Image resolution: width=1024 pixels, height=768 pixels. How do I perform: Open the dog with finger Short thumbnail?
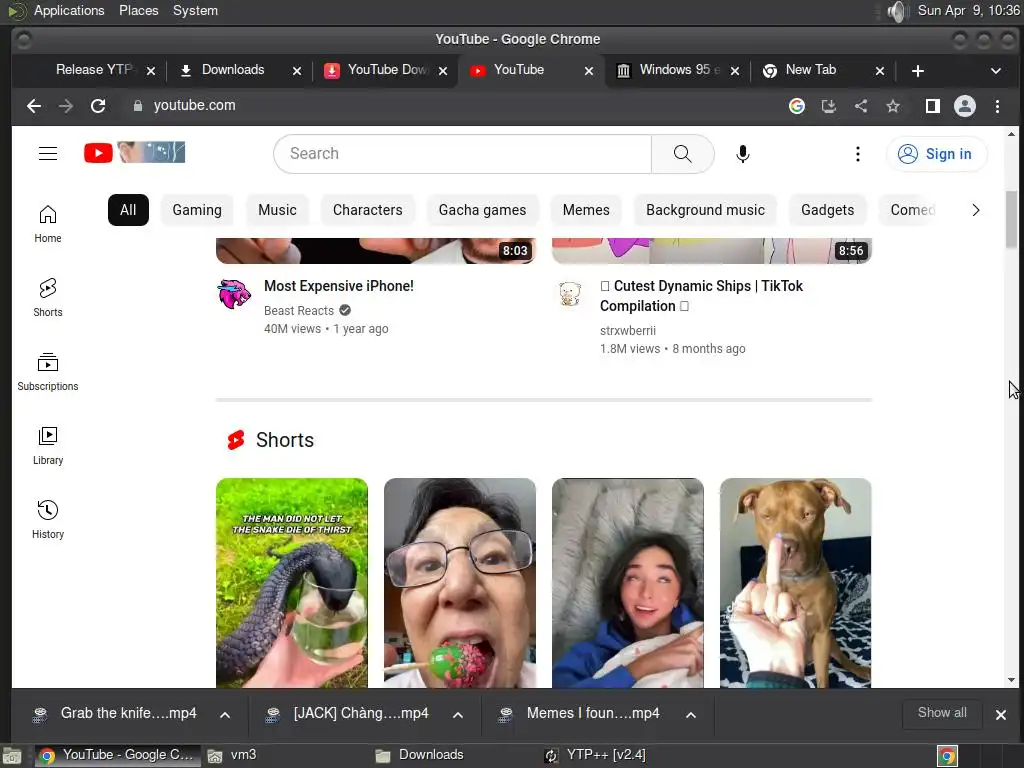coord(795,583)
